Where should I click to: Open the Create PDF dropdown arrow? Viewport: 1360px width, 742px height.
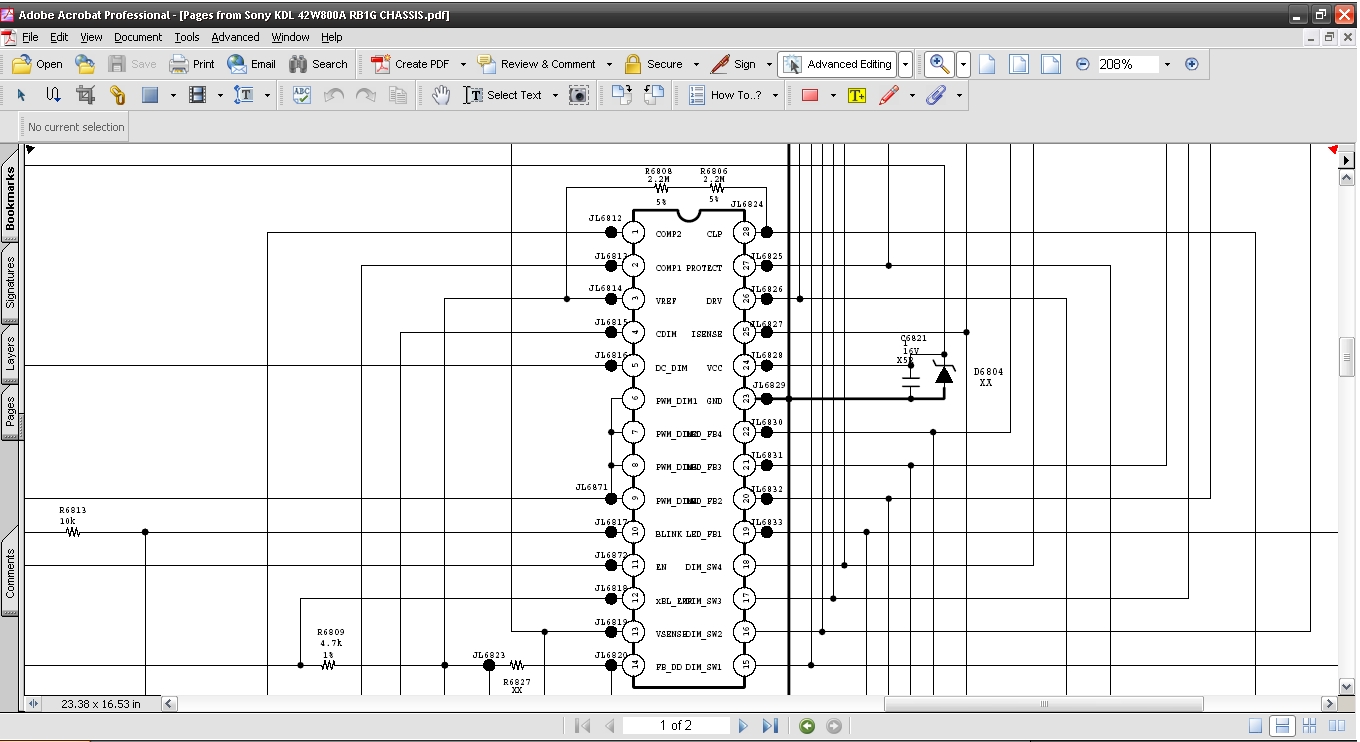[x=463, y=64]
